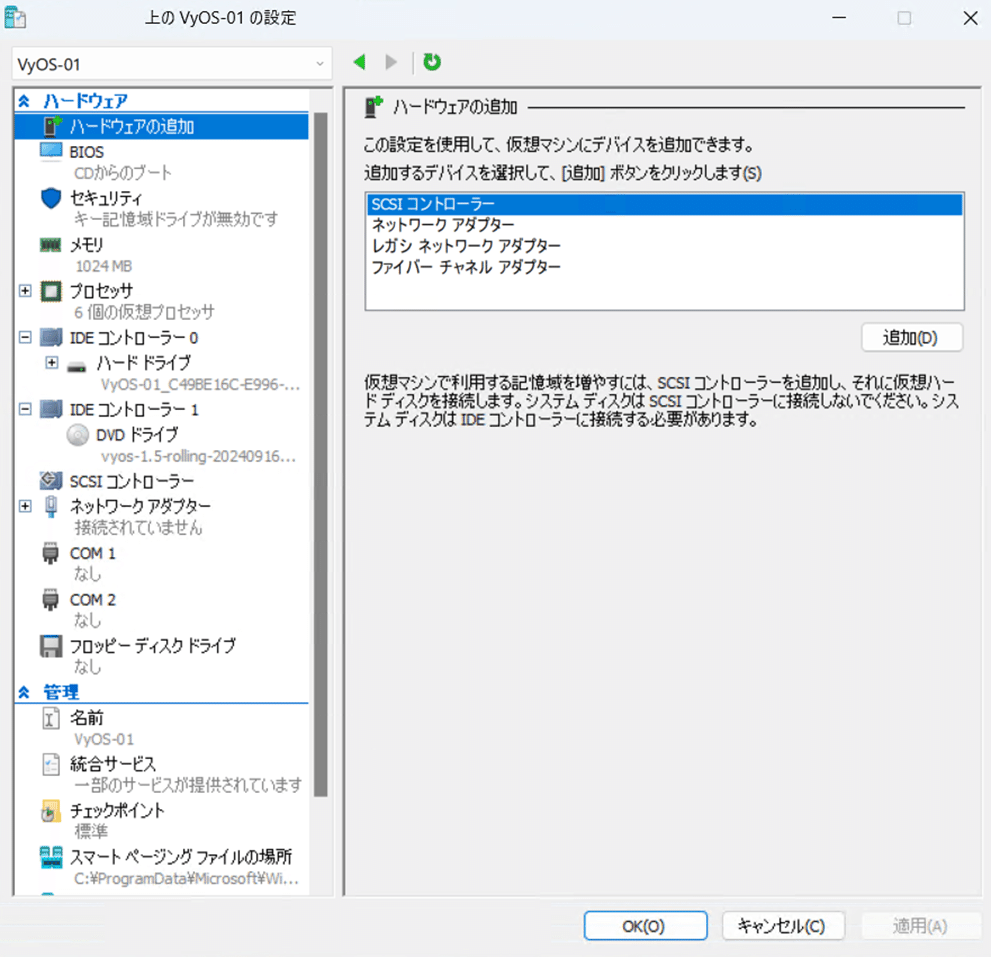Screen dimensions: 991x957
Task: Click the COM 2 port icon
Action: pyautogui.click(x=51, y=599)
